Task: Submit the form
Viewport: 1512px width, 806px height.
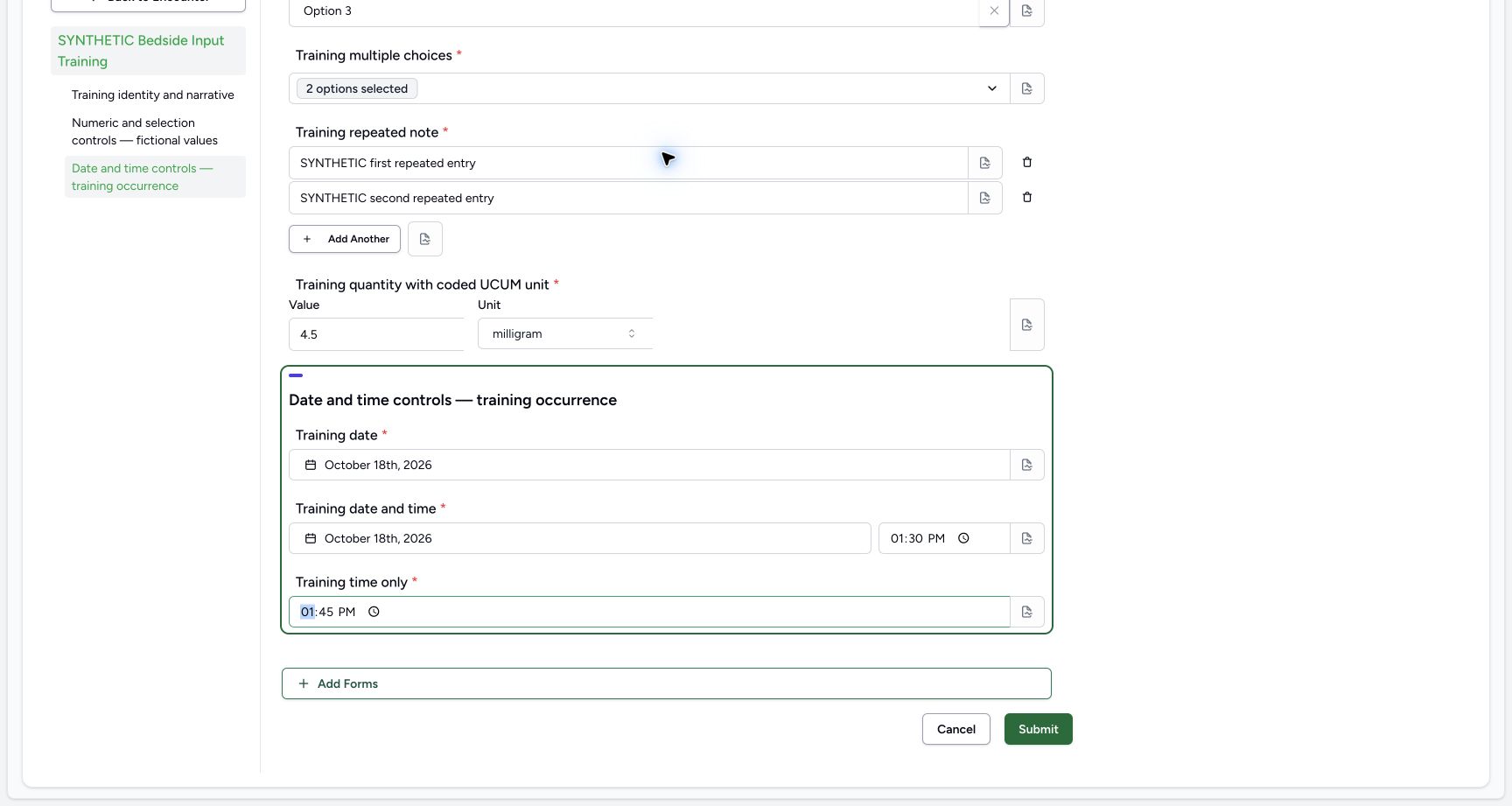Action: tap(1038, 729)
